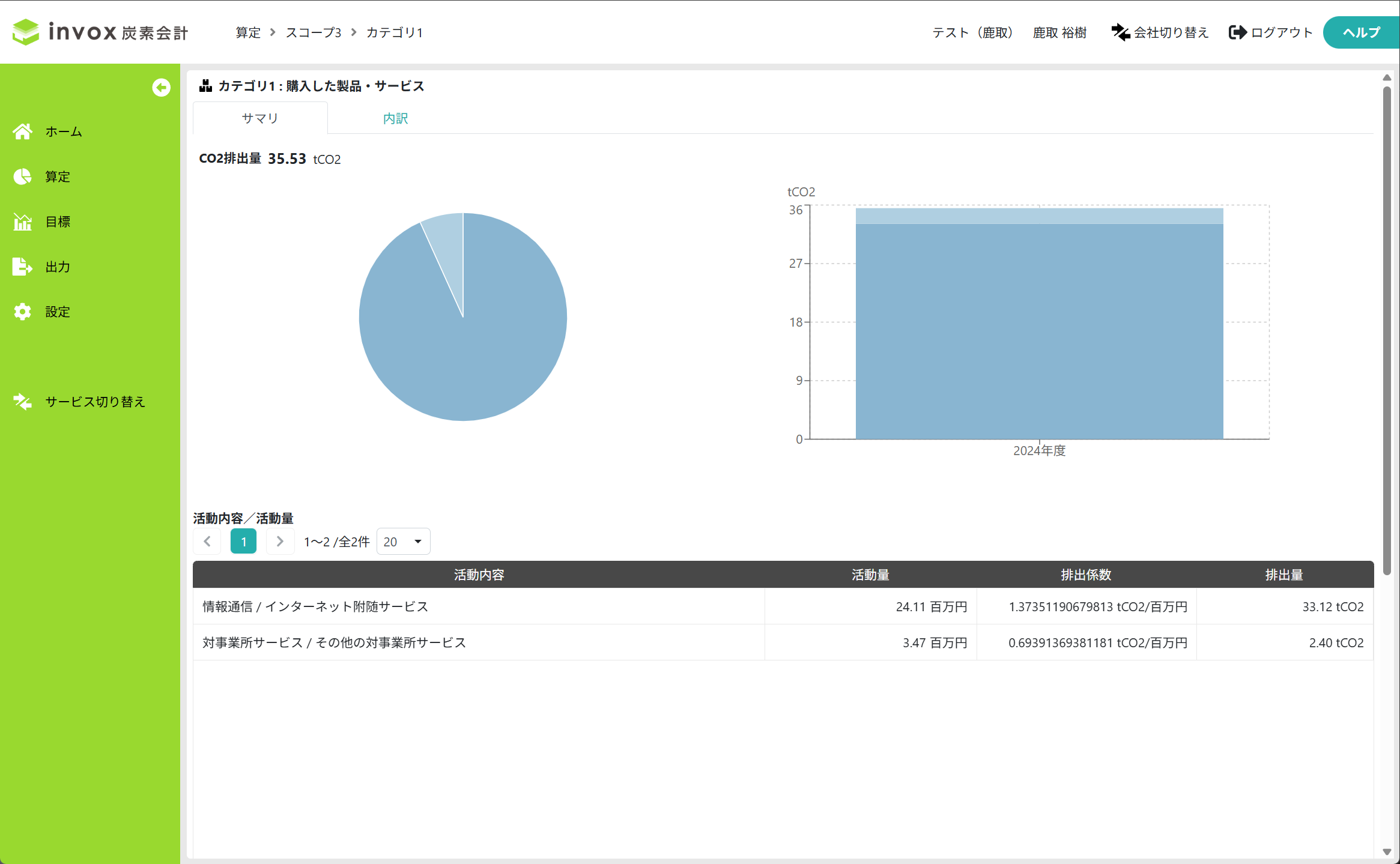Viewport: 1400px width, 864px height.
Task: Switch to the 内訳 tab
Action: click(395, 118)
